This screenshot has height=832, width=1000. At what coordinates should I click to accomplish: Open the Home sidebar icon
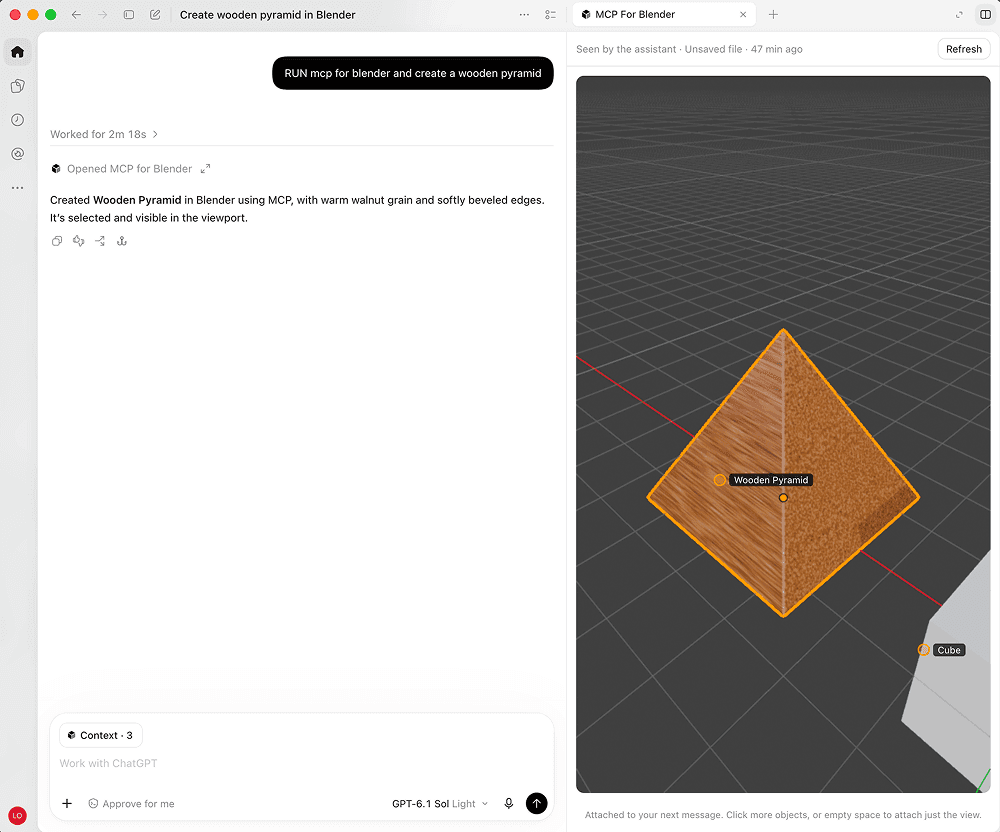[17, 52]
